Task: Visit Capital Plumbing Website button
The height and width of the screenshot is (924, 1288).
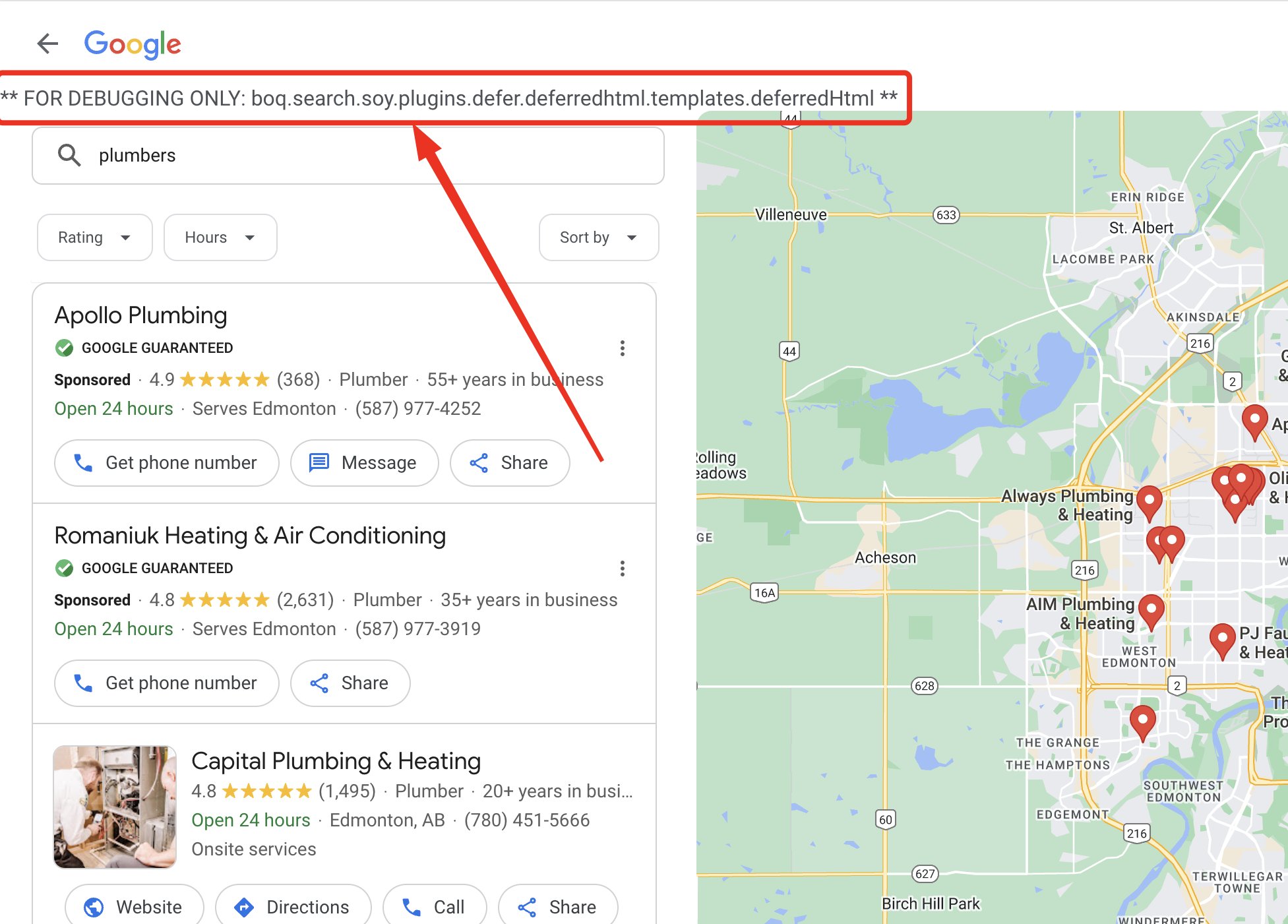Action: click(x=135, y=907)
